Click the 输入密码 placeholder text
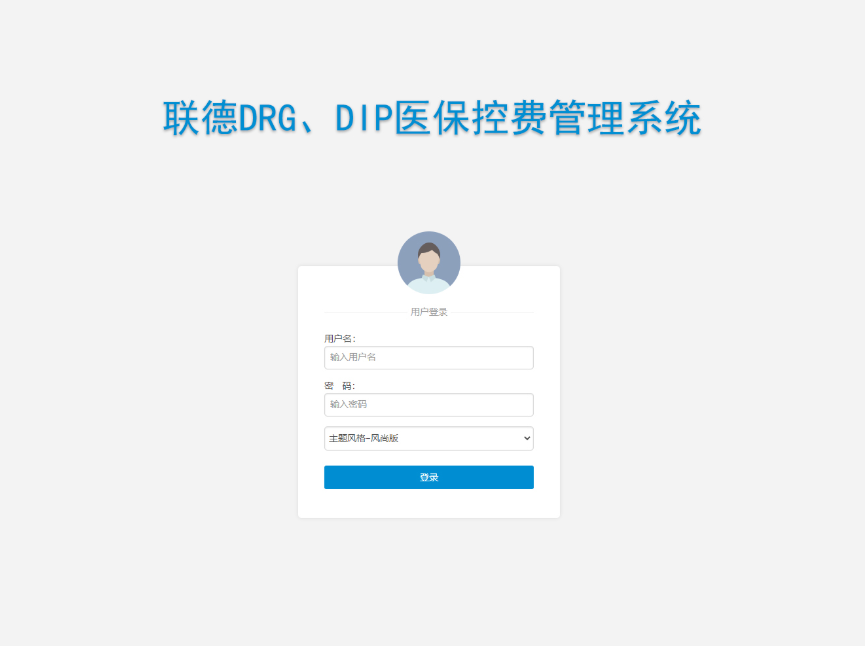The width and height of the screenshot is (865, 646). tap(348, 404)
